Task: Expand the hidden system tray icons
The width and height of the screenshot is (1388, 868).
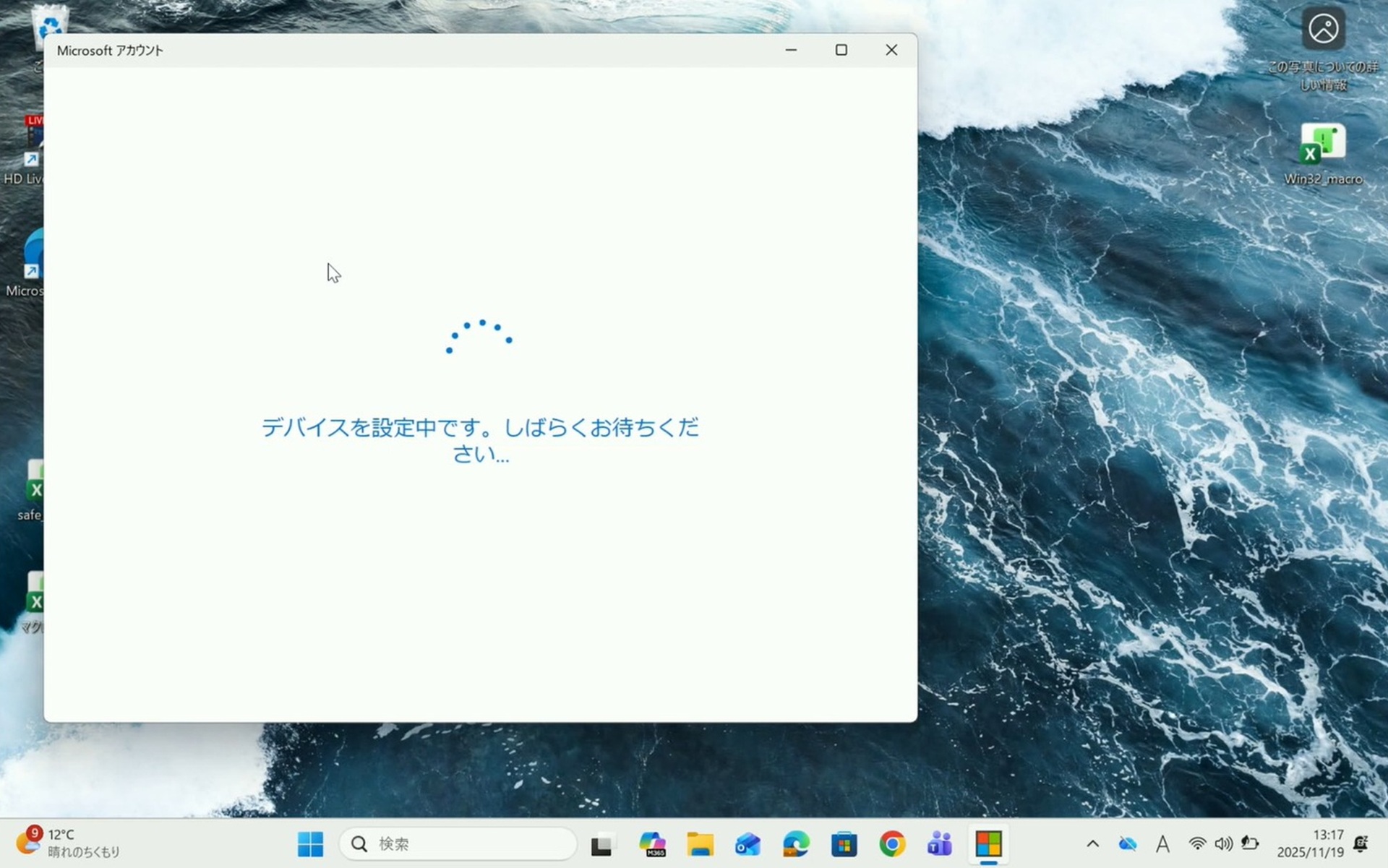Action: coord(1092,843)
